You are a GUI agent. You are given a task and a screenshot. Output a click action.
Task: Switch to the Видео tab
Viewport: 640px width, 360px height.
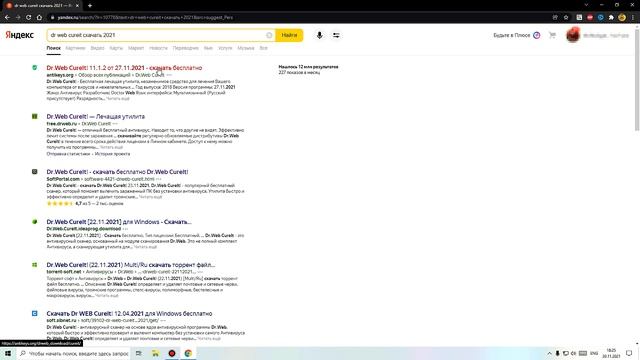coord(97,48)
